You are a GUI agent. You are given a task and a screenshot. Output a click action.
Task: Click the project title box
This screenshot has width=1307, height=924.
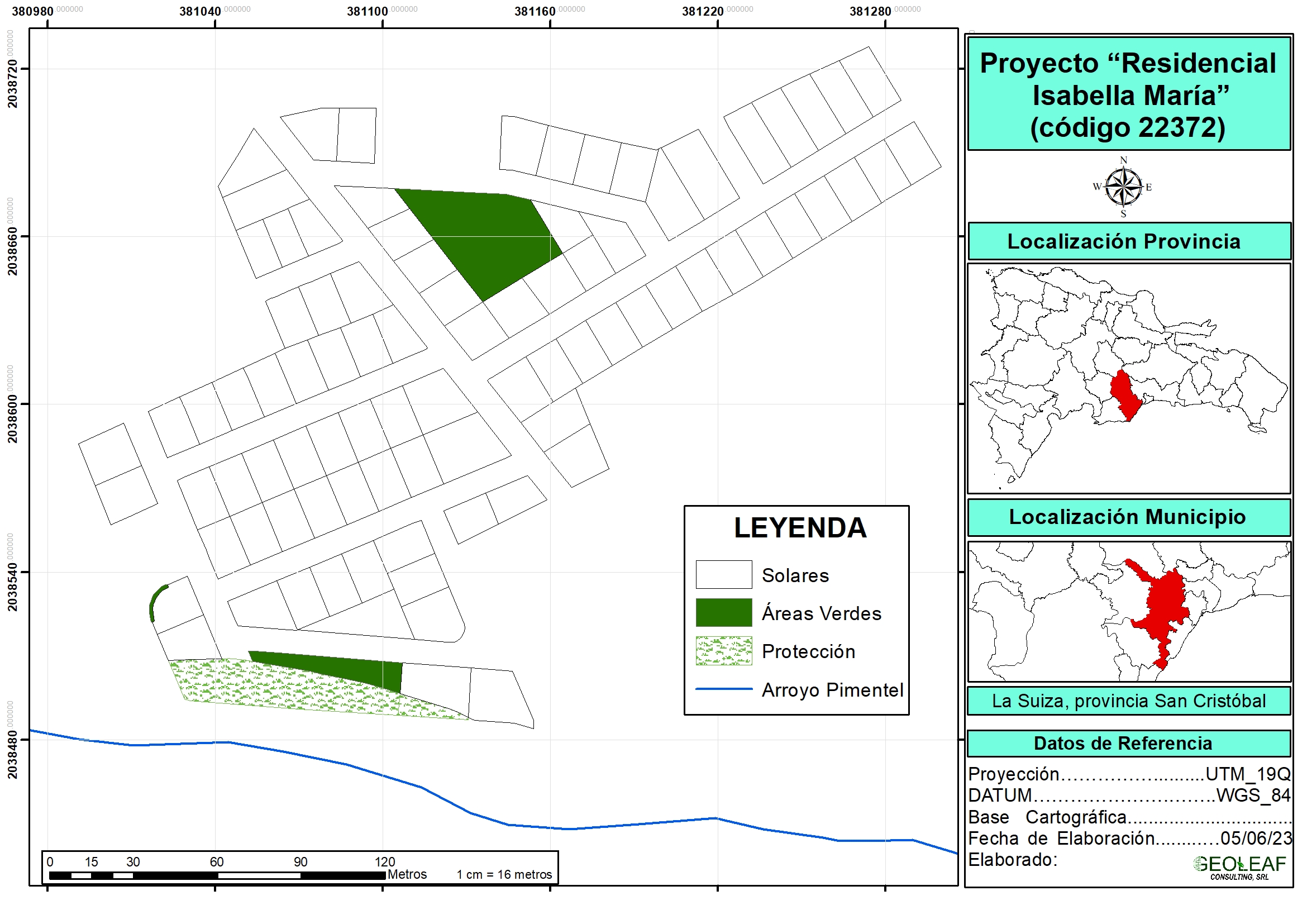point(1128,94)
